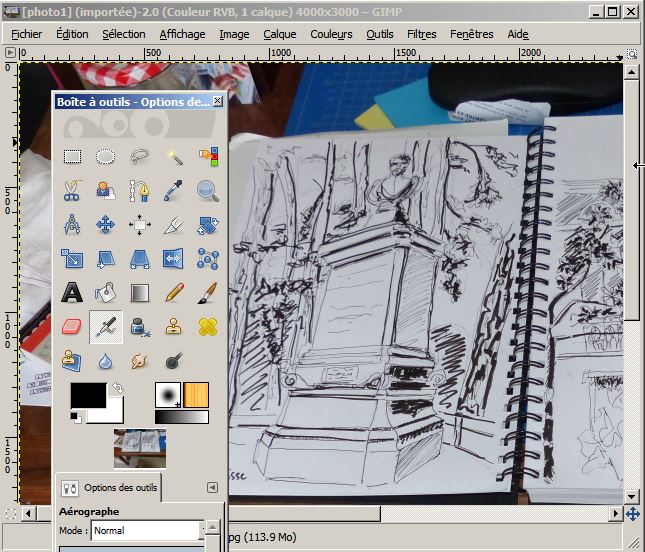645x552 pixels.
Task: Select the Color Picker eyedropper tool
Action: [x=174, y=190]
